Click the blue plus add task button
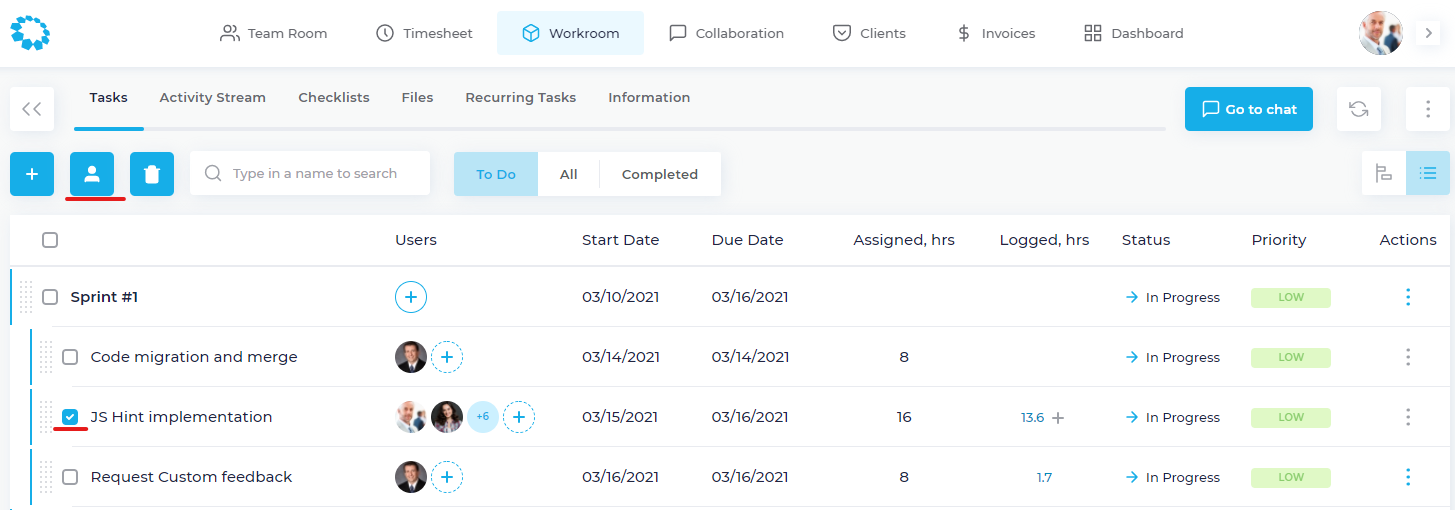The image size is (1455, 510). (32, 174)
